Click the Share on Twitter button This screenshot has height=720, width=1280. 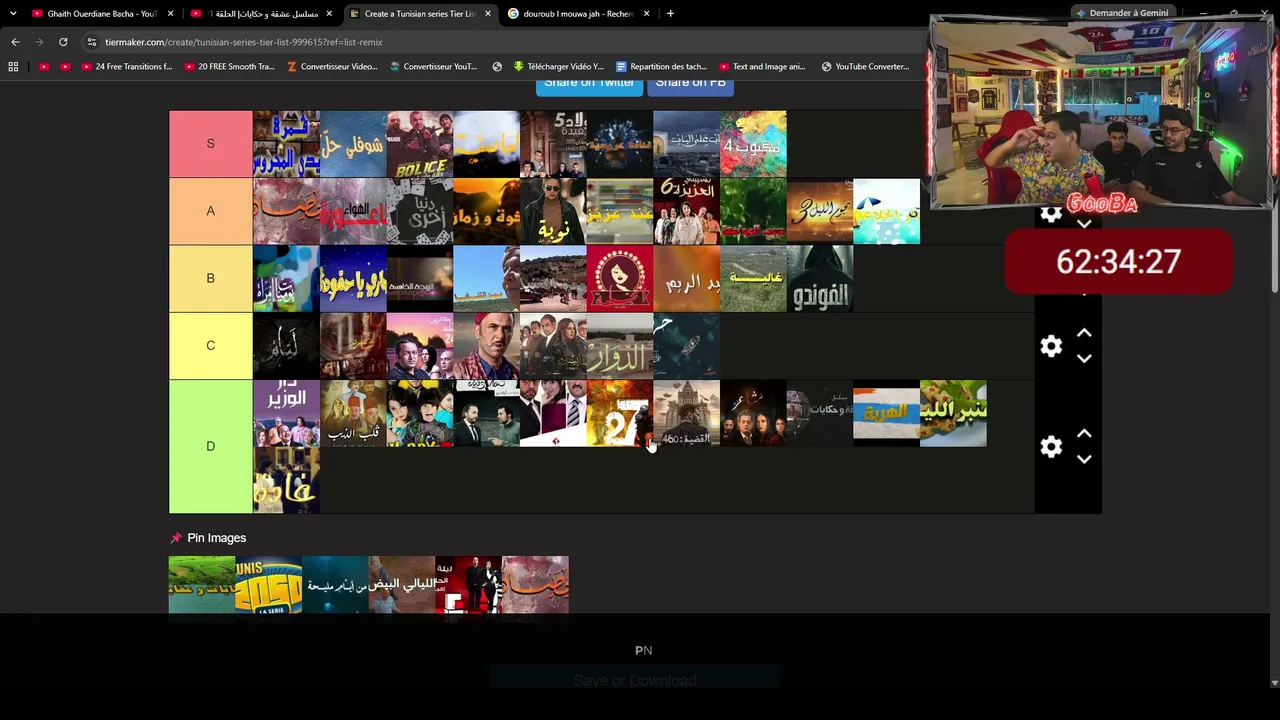[x=589, y=84]
